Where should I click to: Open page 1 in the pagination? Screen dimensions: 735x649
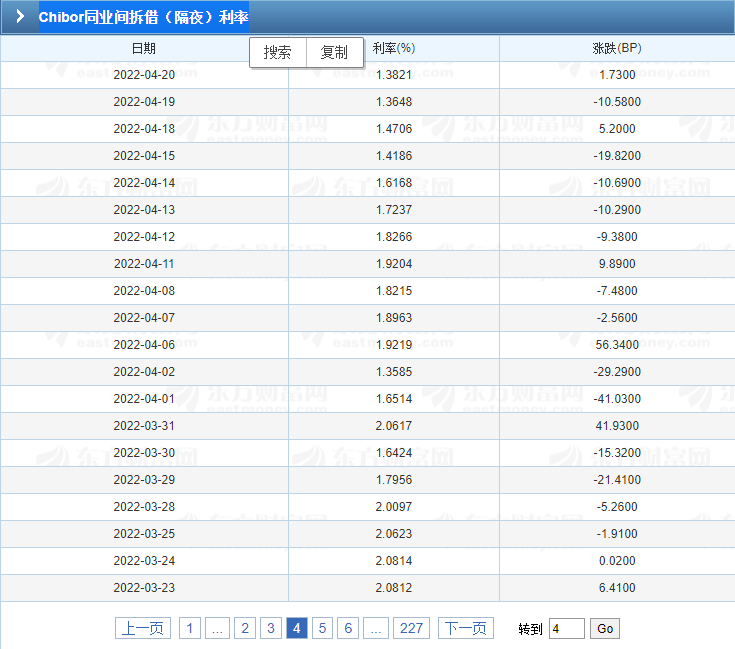[x=190, y=628]
